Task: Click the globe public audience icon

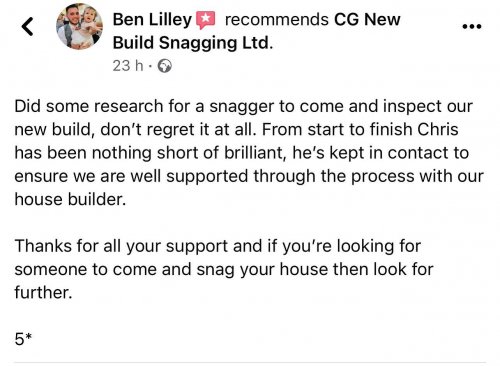Action: tap(164, 66)
